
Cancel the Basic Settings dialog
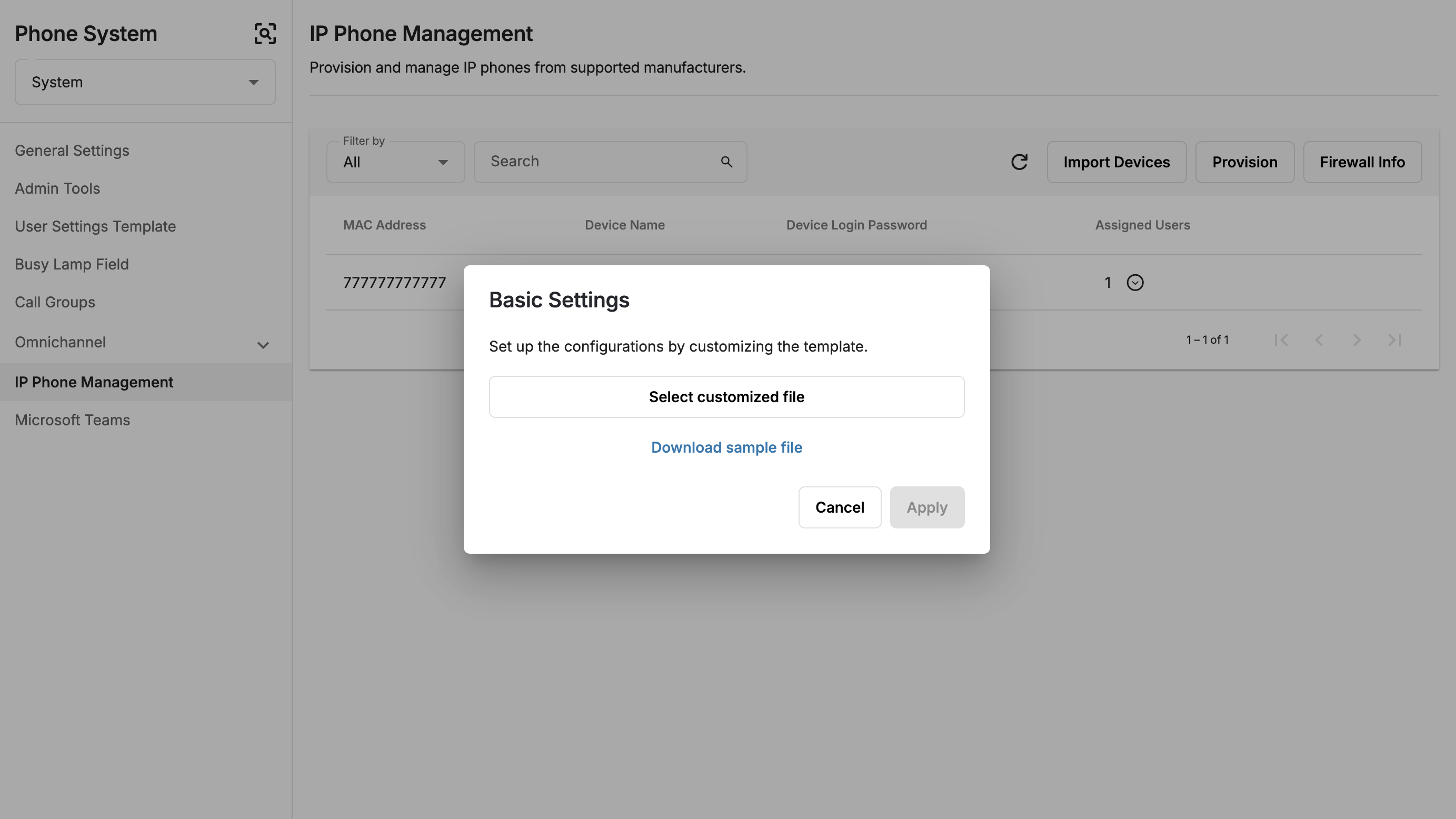point(840,507)
